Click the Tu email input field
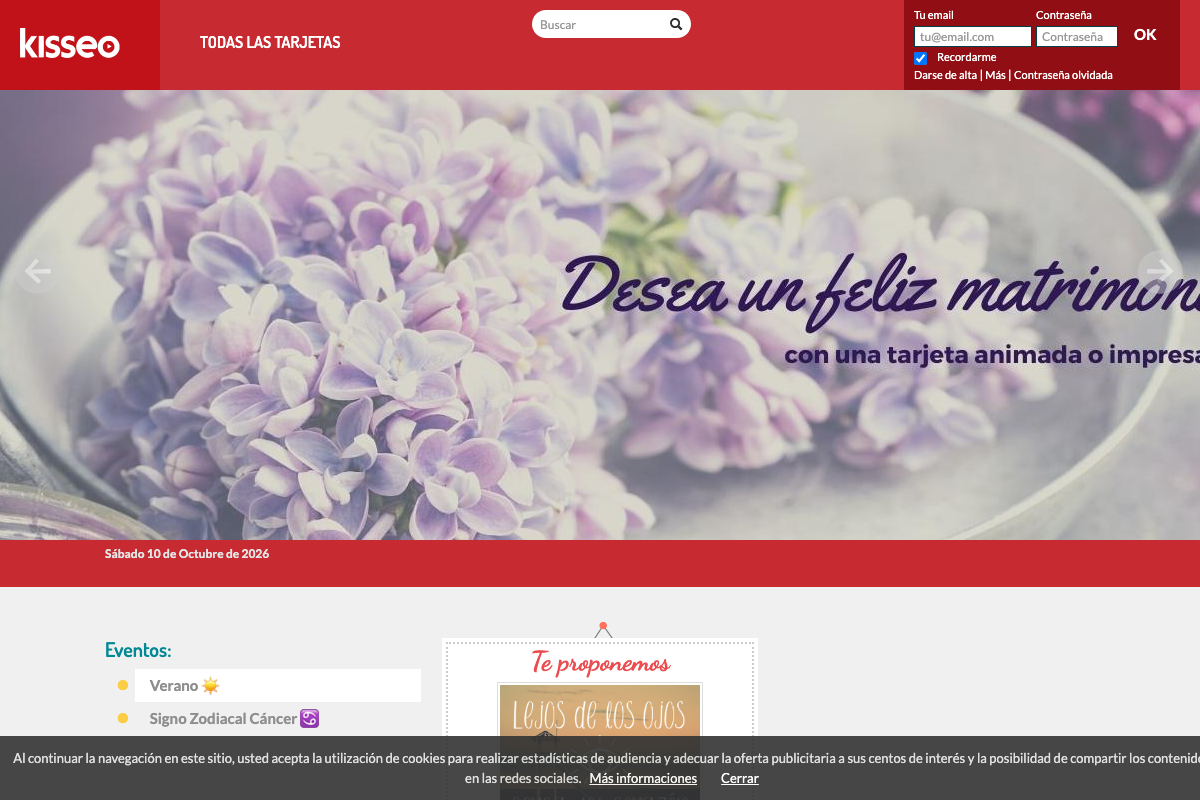The width and height of the screenshot is (1200, 800). [x=973, y=37]
